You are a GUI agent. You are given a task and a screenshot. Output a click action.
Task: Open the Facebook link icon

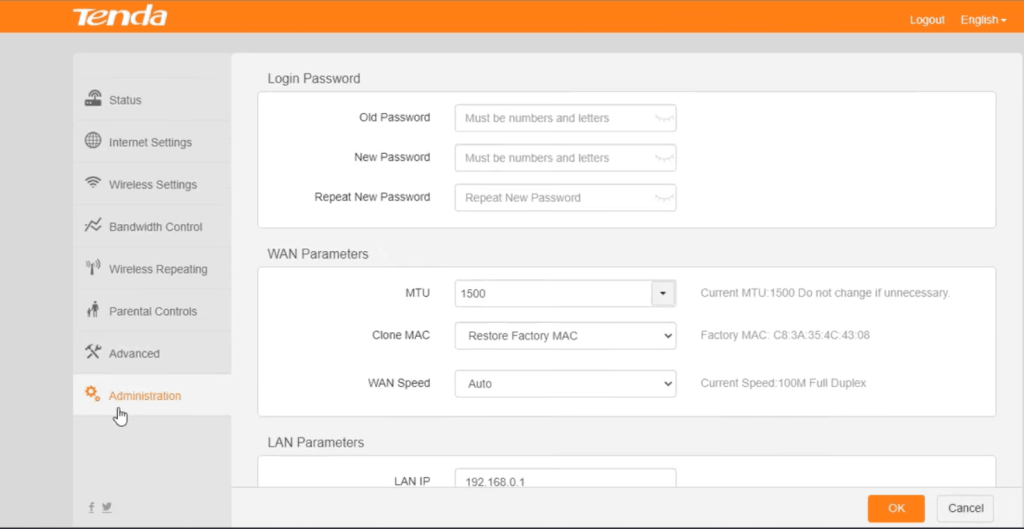click(x=91, y=508)
